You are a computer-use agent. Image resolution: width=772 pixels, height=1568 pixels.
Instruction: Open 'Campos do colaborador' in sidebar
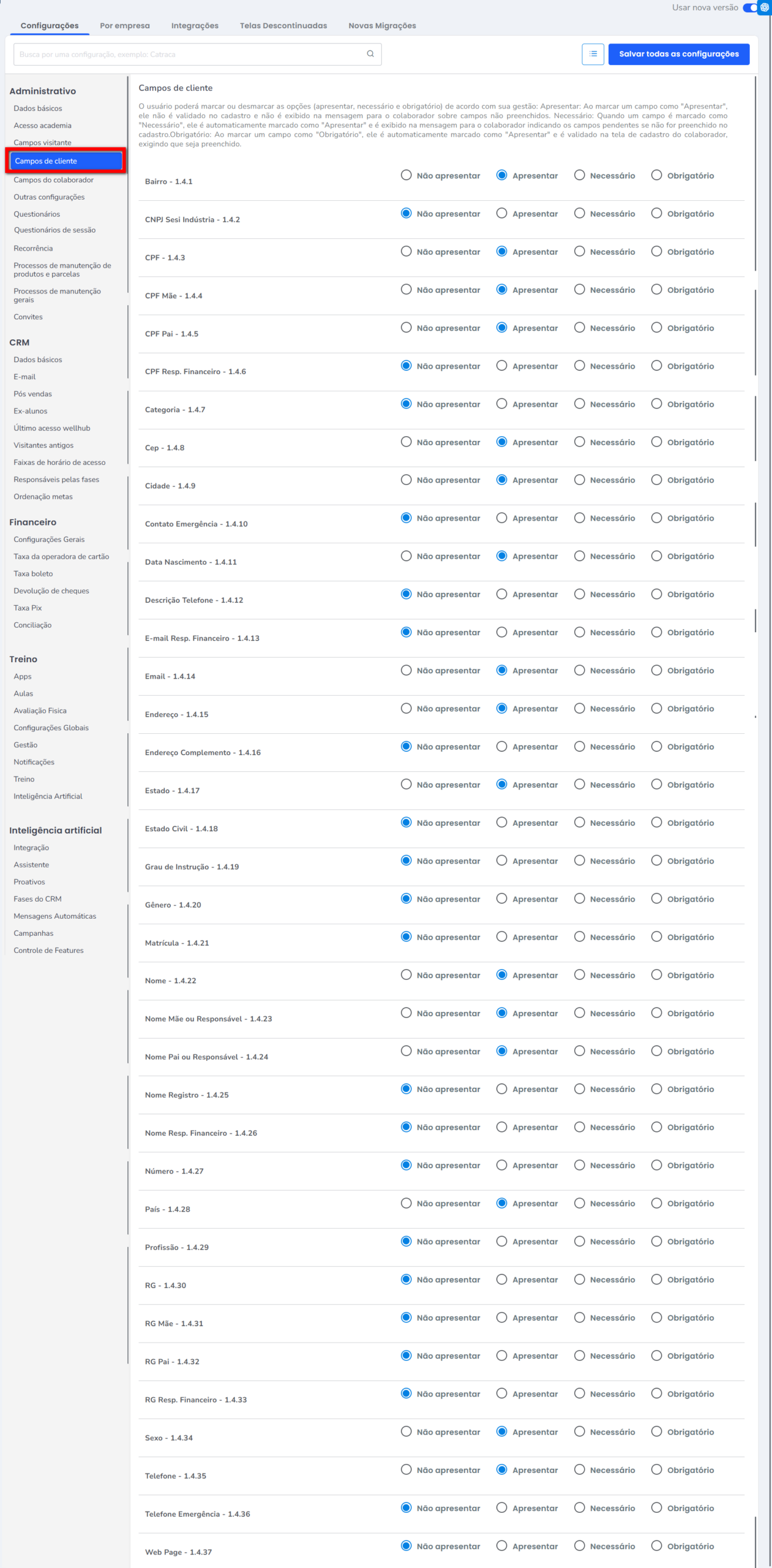pos(53,180)
